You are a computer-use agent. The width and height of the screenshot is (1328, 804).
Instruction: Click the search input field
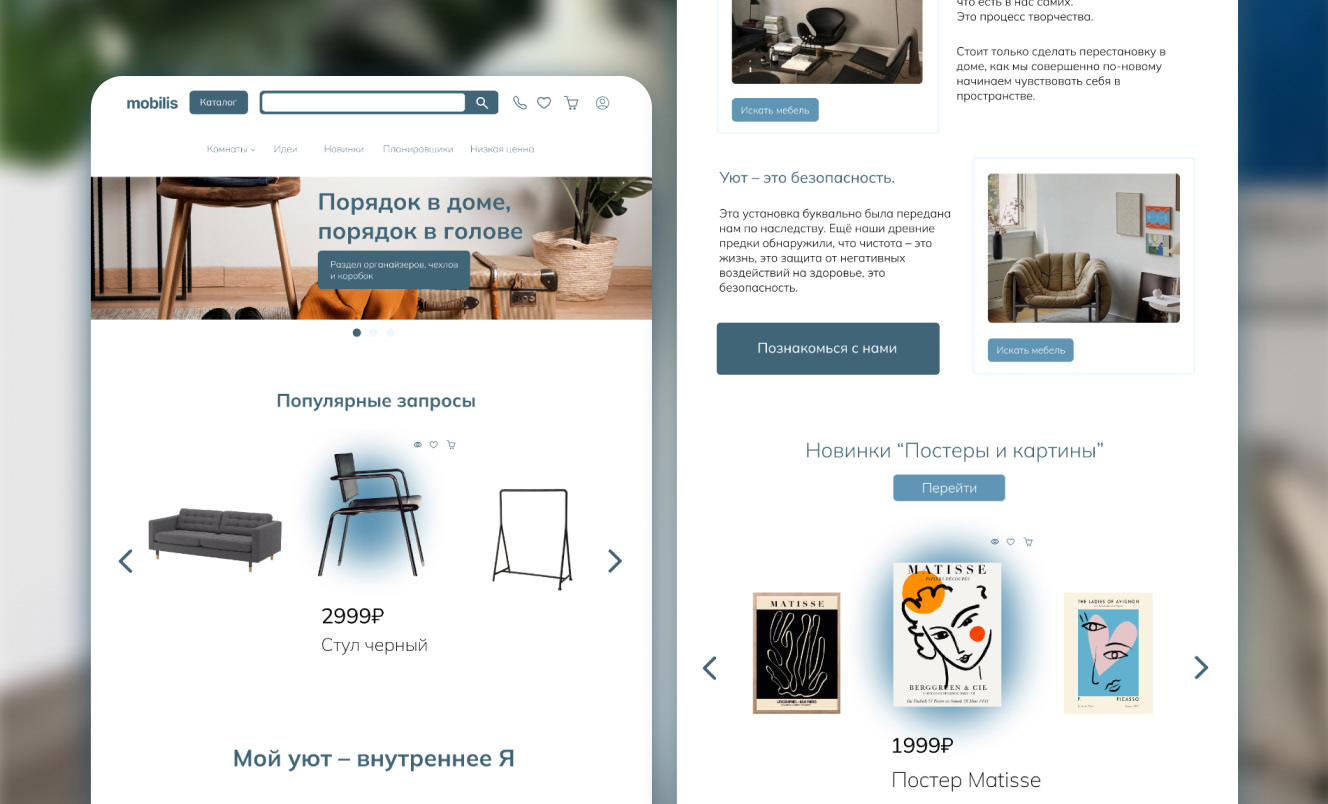pyautogui.click(x=364, y=103)
